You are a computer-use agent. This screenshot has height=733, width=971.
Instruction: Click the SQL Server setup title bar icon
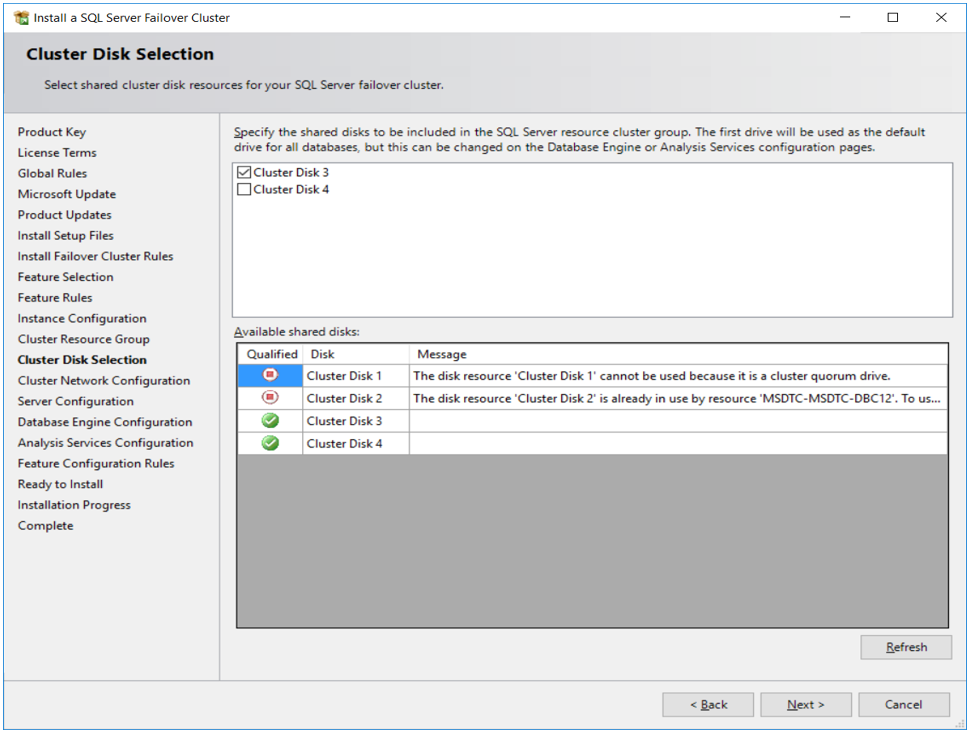coord(21,17)
